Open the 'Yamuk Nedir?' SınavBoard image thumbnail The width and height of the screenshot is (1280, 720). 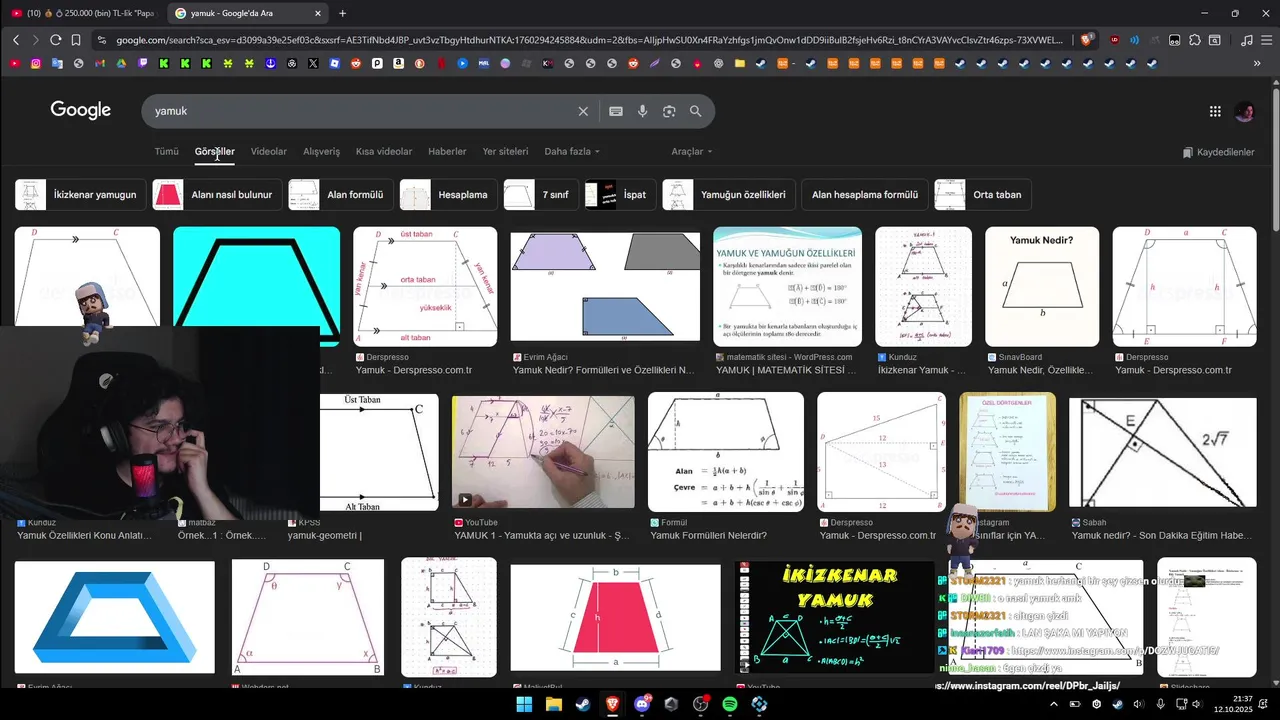coord(1042,287)
